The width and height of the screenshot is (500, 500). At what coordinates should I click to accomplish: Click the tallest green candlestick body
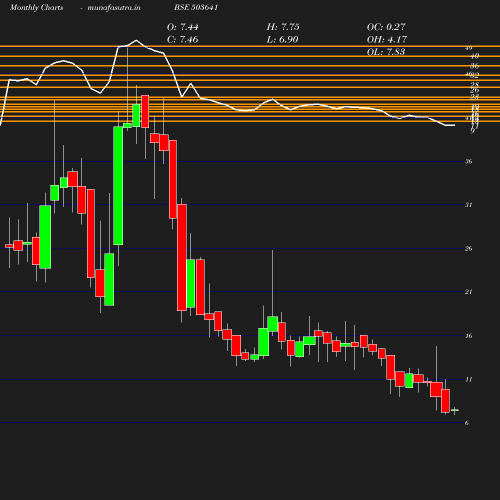[x=118, y=186]
